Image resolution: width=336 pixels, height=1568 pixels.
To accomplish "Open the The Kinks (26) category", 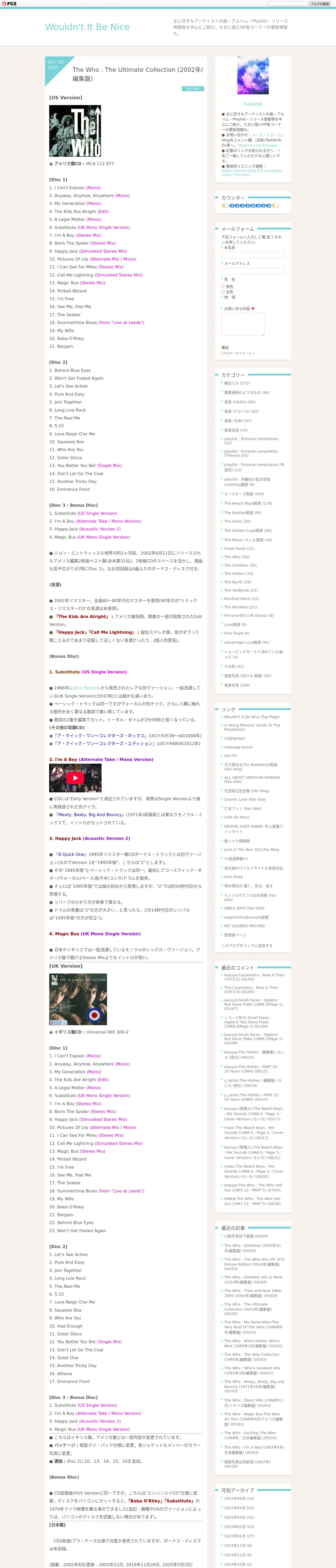I will 237,521.
